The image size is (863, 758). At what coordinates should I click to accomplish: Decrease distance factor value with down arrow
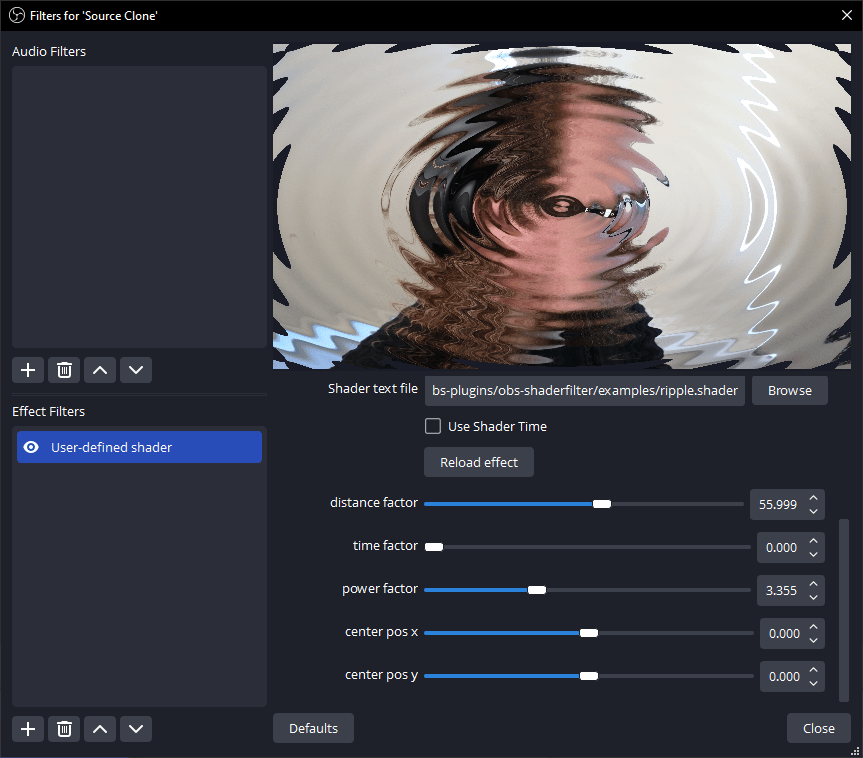coord(813,511)
